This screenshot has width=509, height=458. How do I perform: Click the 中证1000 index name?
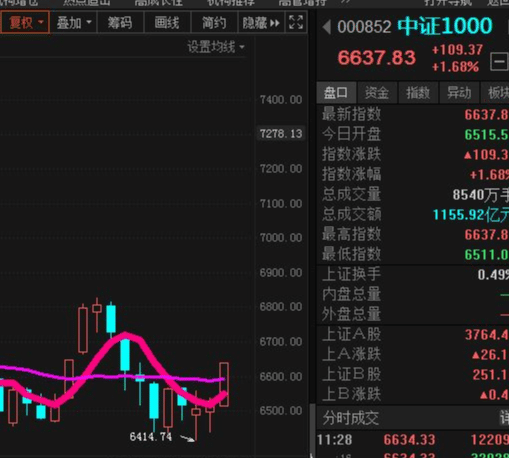(x=445, y=26)
